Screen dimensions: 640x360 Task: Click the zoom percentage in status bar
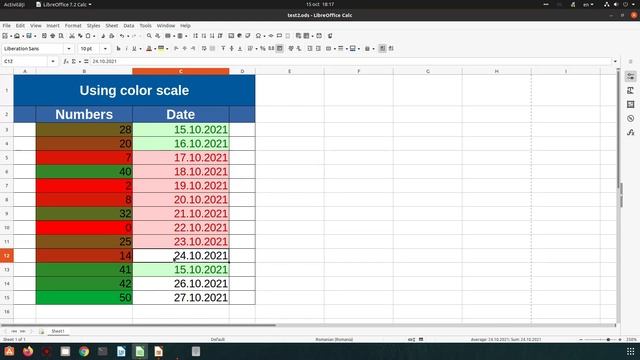click(x=632, y=339)
